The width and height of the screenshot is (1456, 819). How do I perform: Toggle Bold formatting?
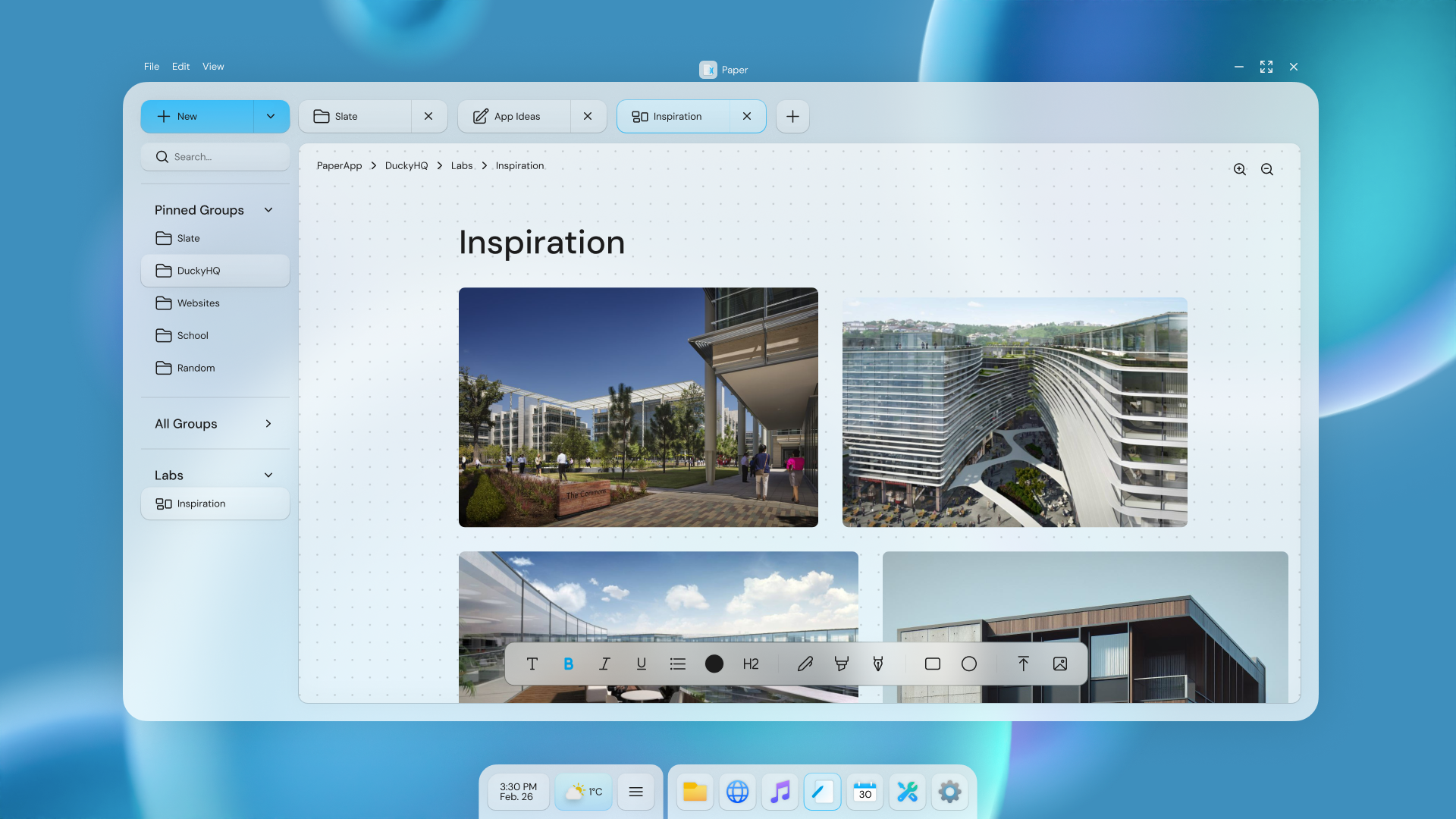569,664
